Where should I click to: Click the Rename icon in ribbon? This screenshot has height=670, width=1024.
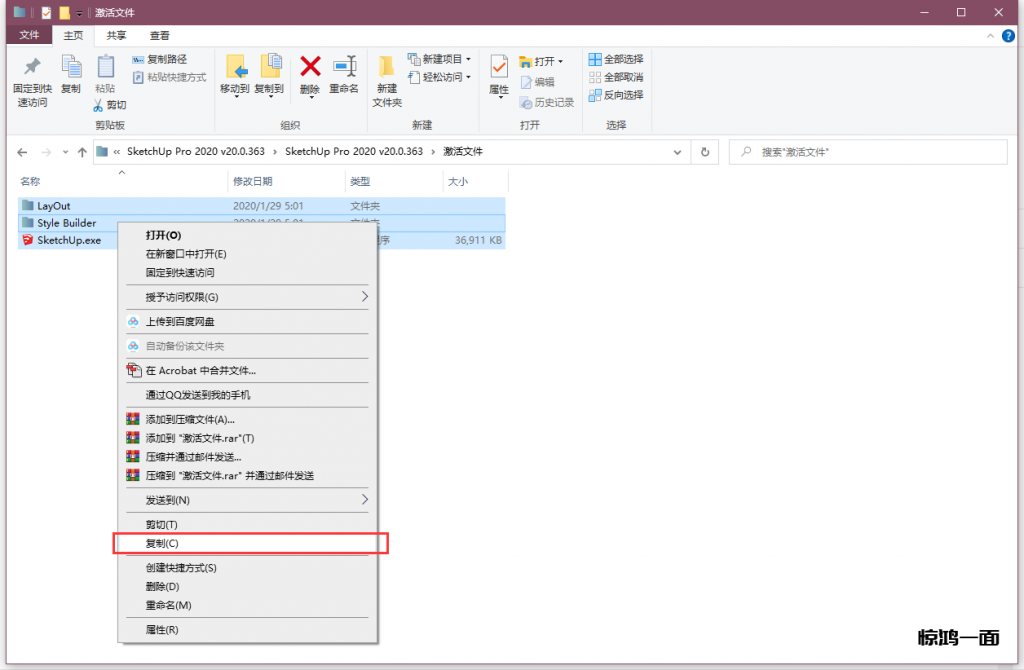(x=344, y=67)
